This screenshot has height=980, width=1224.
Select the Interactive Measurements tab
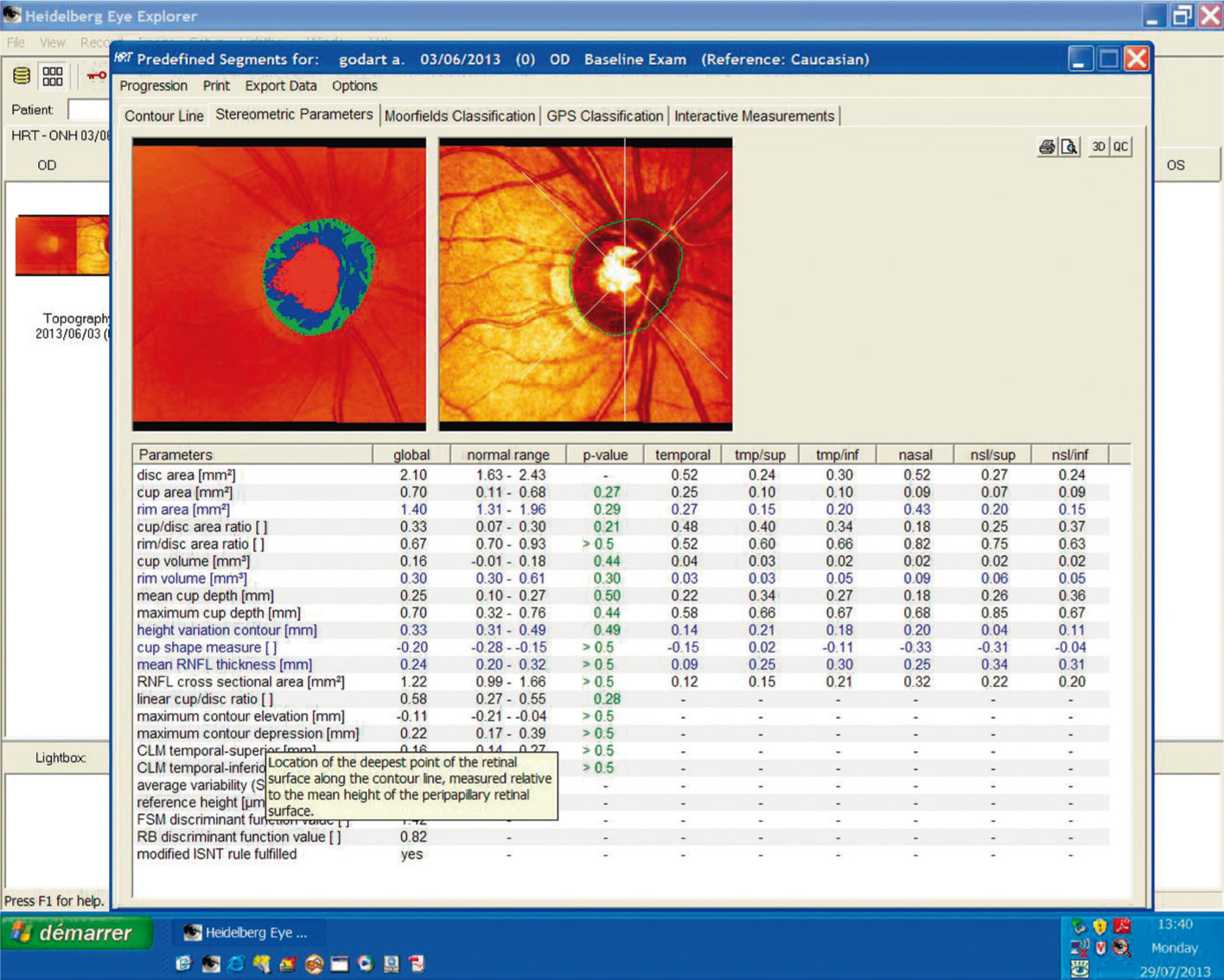(x=754, y=116)
